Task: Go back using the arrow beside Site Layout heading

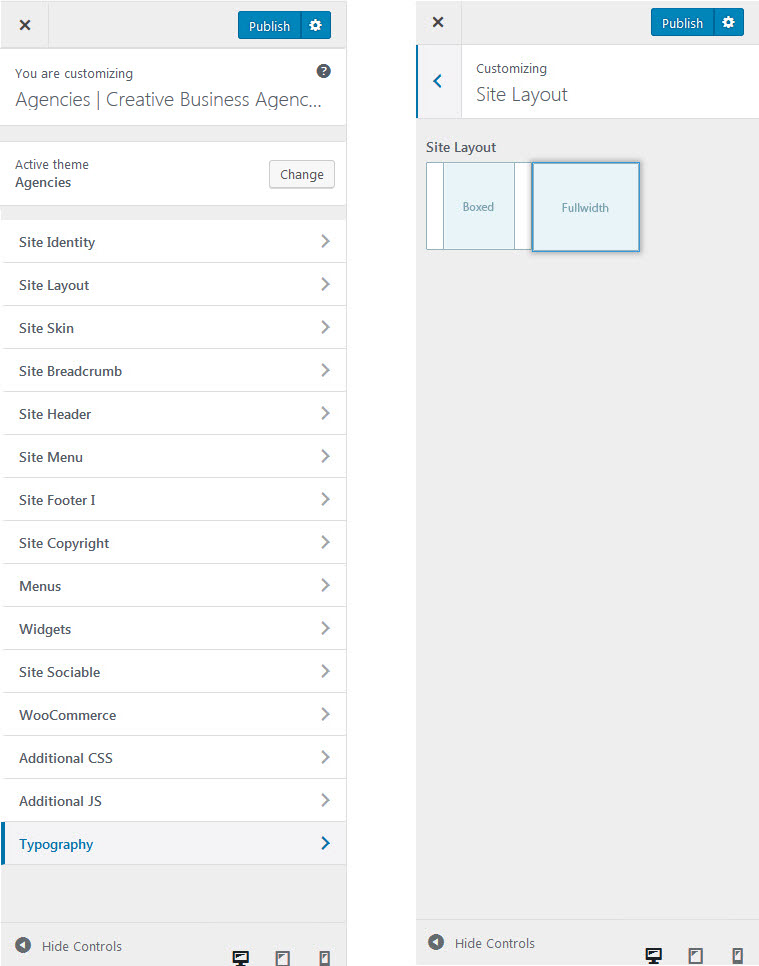Action: coord(438,81)
